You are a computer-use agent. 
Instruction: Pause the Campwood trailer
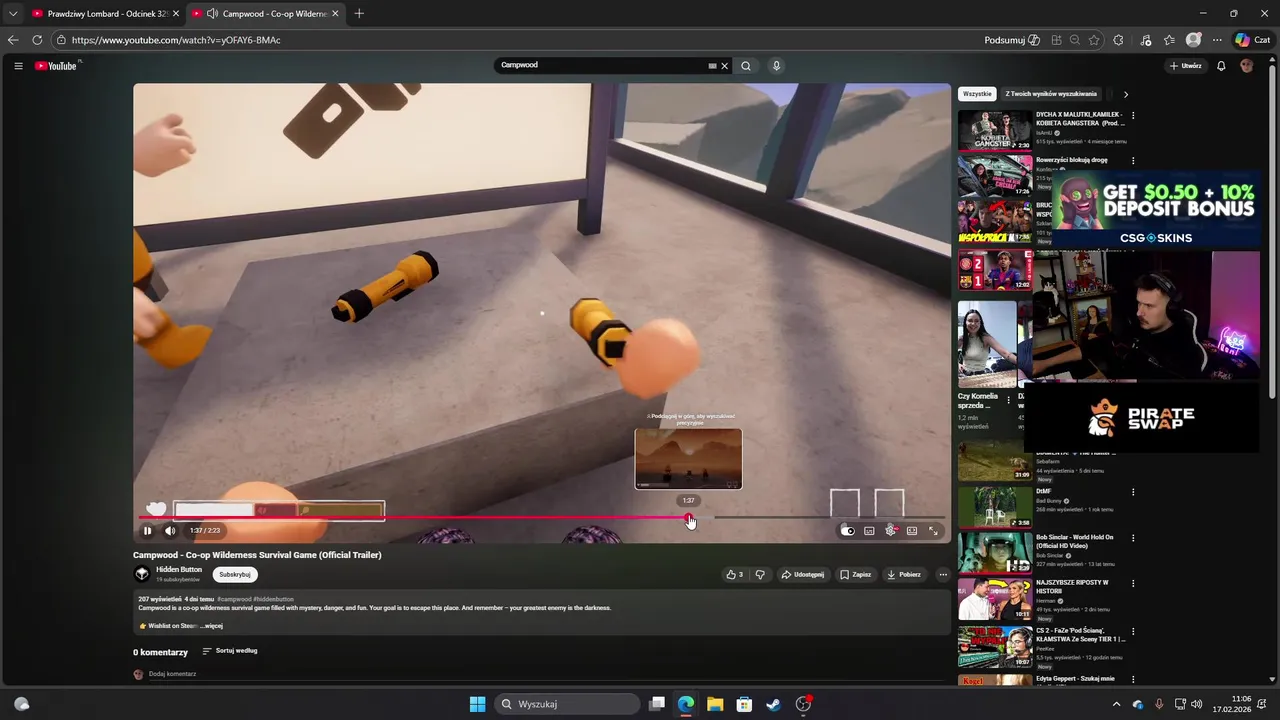point(147,531)
